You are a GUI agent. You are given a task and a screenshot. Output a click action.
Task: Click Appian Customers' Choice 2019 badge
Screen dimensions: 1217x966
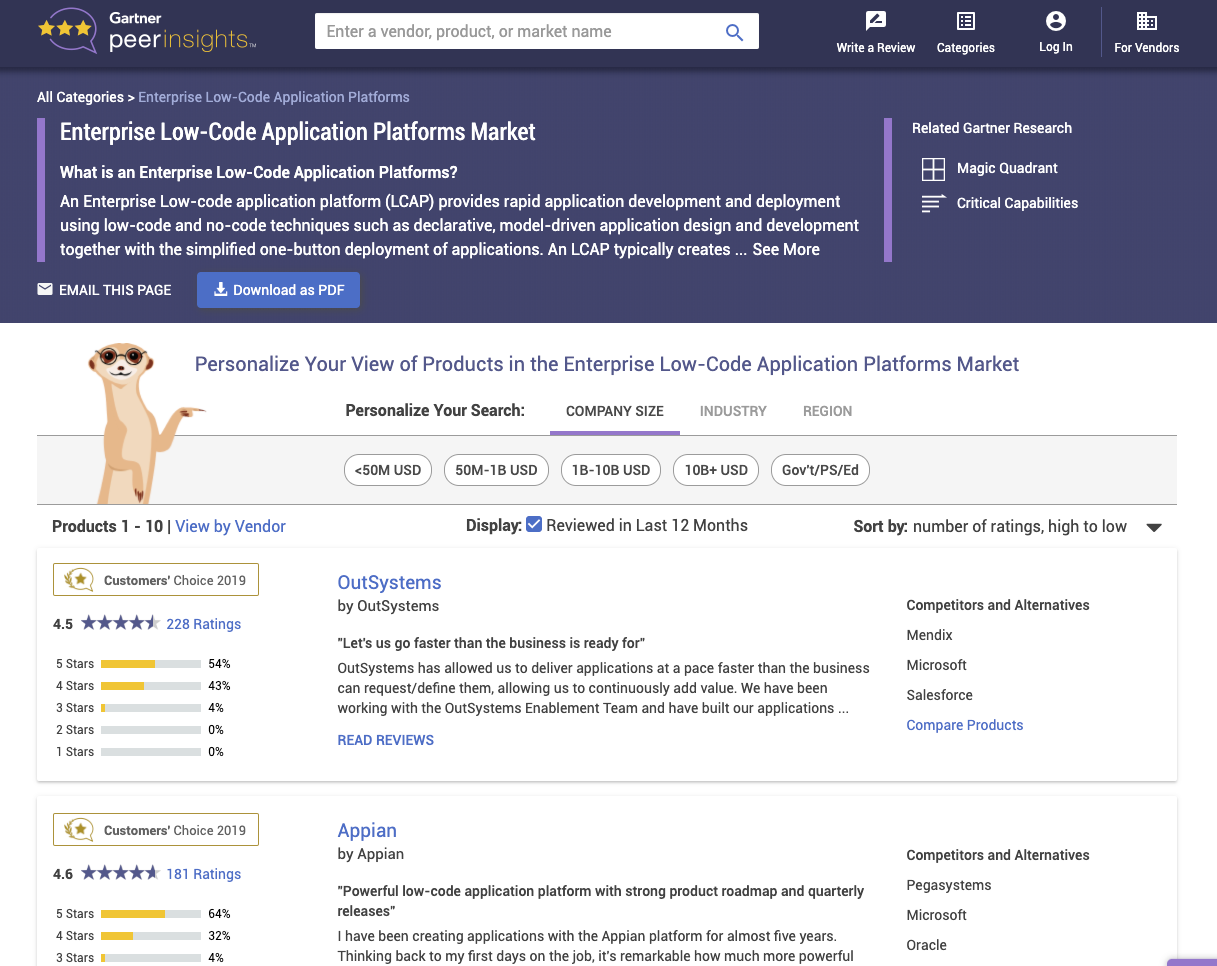[x=156, y=830]
